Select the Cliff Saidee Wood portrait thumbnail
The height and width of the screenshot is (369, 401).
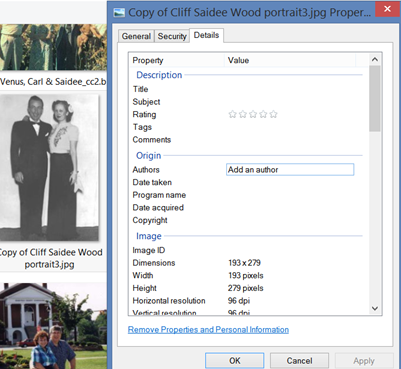point(49,167)
